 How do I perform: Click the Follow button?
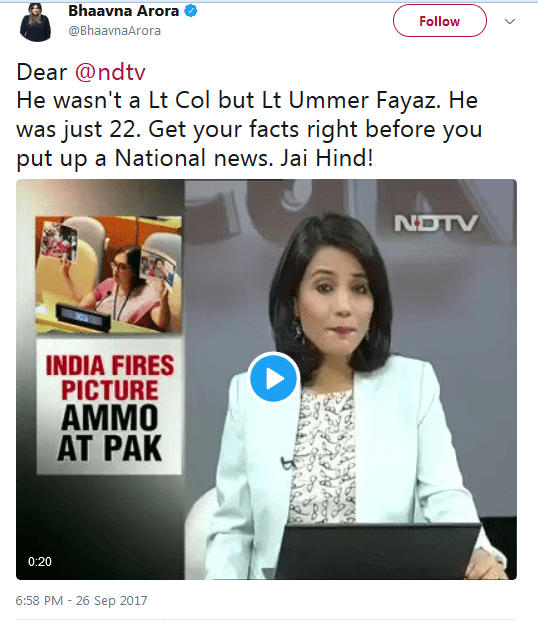point(439,21)
